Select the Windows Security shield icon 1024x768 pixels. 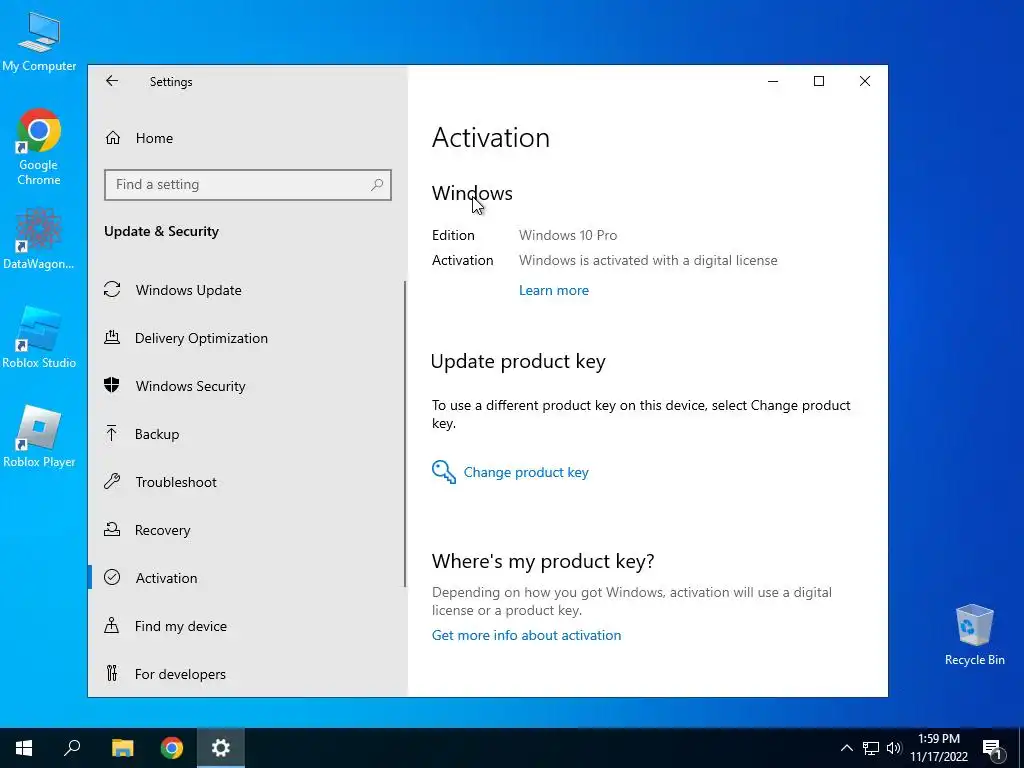pyautogui.click(x=112, y=385)
